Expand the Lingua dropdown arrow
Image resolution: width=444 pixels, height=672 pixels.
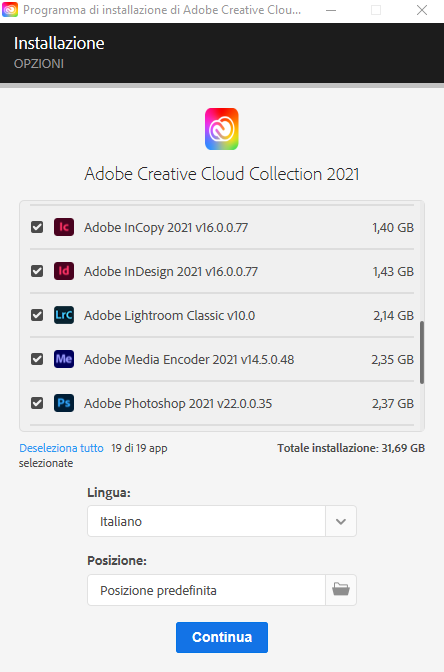click(x=341, y=521)
